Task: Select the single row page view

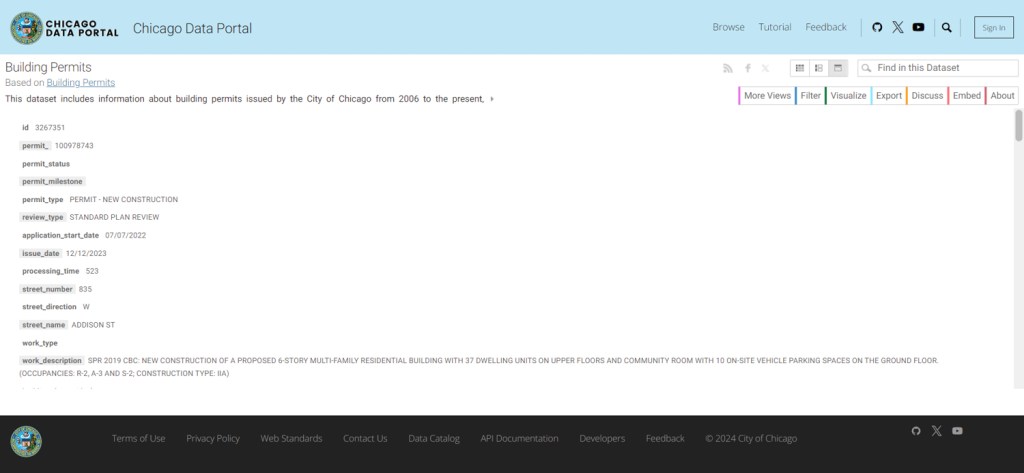Action: tap(837, 68)
